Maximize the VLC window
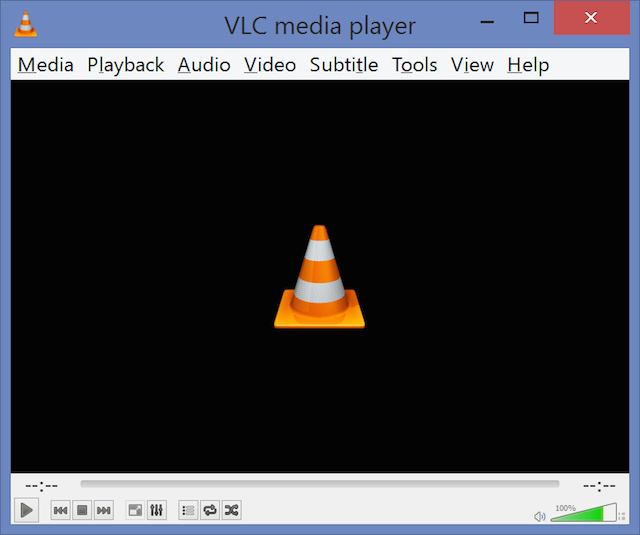Viewport: 640px width, 535px height. point(531,18)
